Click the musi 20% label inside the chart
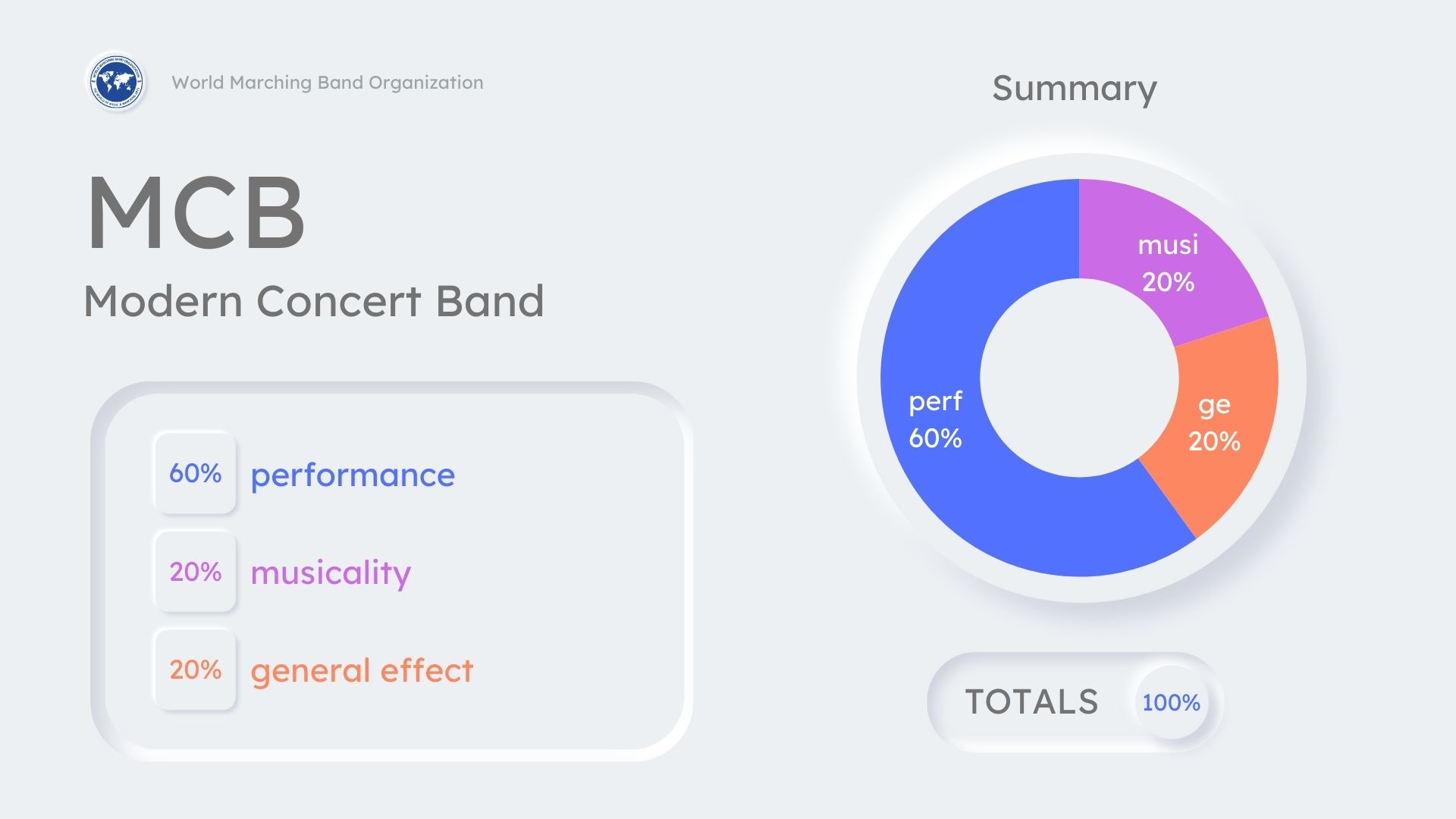 pyautogui.click(x=1168, y=263)
